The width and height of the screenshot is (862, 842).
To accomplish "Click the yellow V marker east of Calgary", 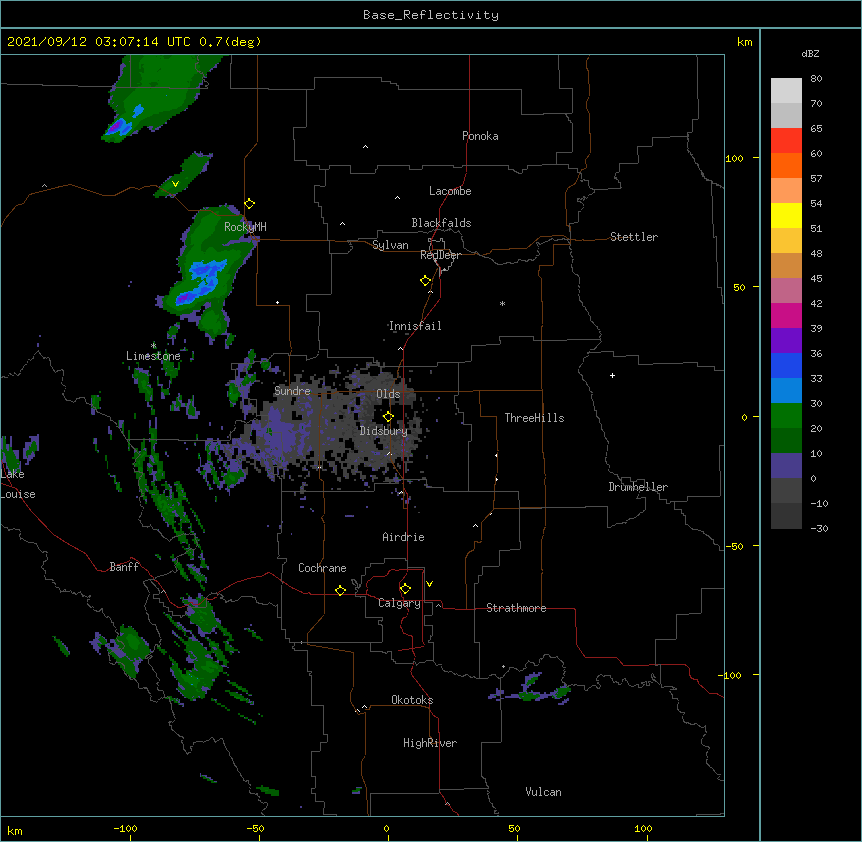I will click(429, 584).
